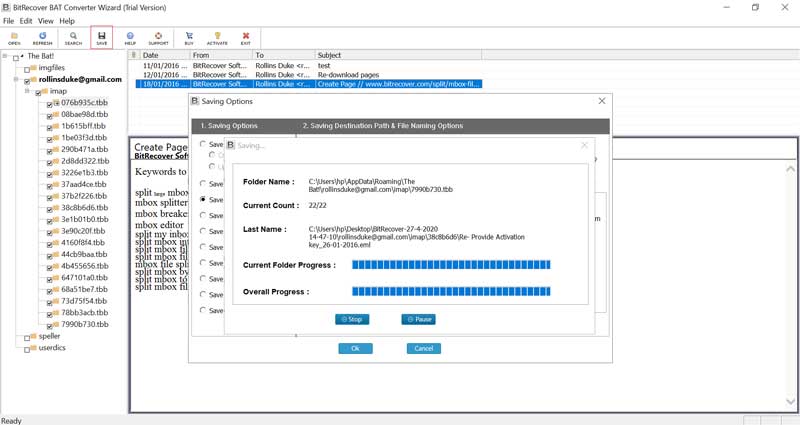Close the Saving Options dialog
The height and width of the screenshot is (425, 800).
click(602, 101)
